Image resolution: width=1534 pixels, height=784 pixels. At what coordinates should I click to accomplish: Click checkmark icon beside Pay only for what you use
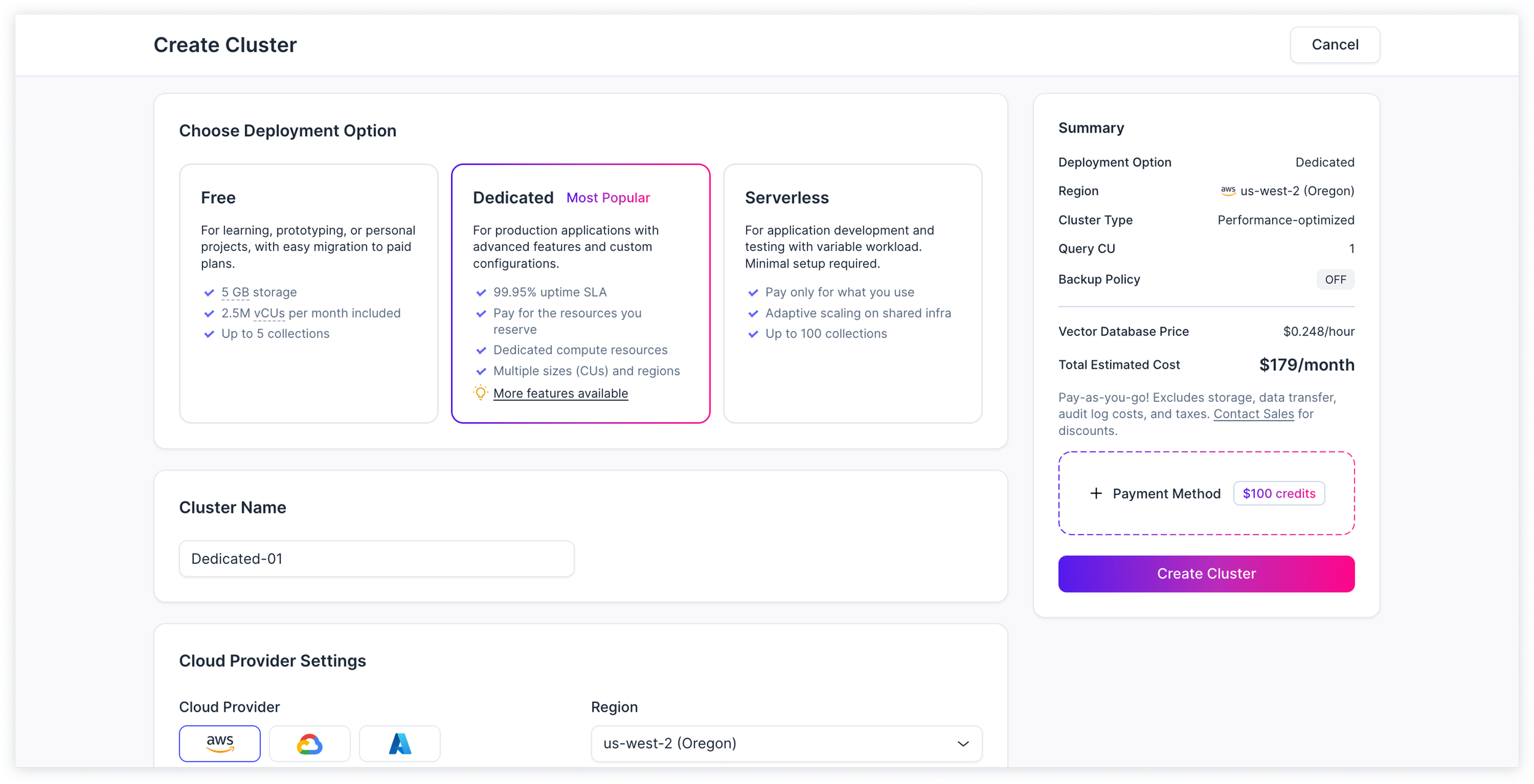click(753, 293)
